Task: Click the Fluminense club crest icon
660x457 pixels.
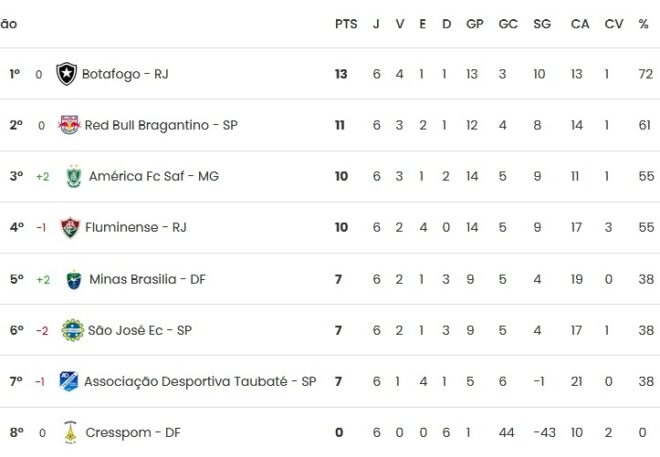Action: (x=69, y=227)
